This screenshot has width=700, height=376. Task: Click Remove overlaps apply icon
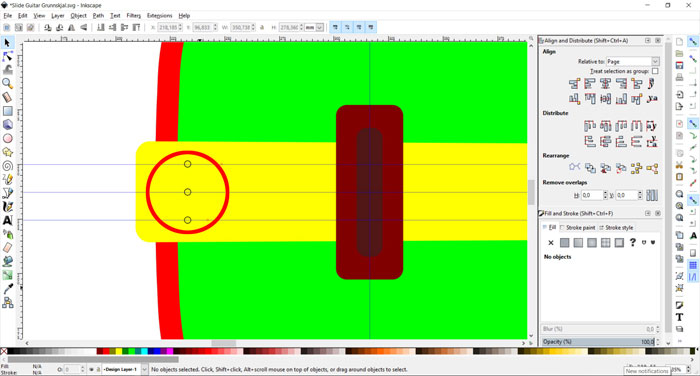point(652,195)
